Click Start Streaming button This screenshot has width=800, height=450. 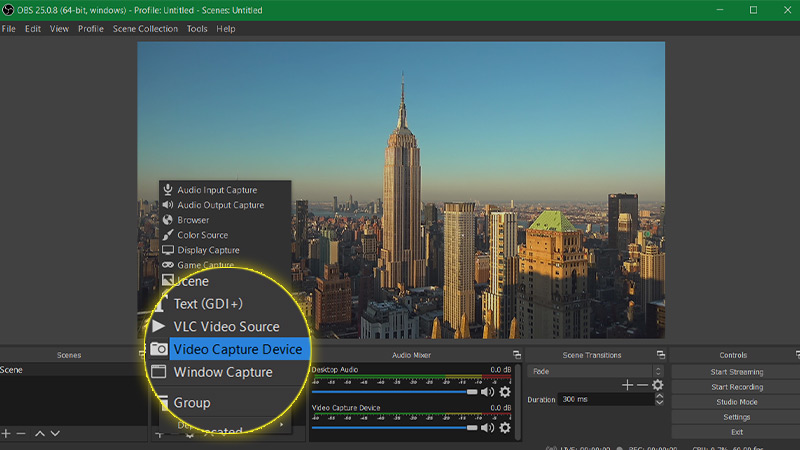click(737, 372)
